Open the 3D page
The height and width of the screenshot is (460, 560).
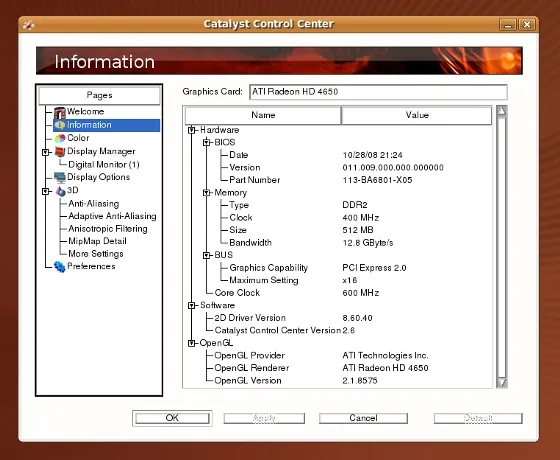click(x=73, y=190)
